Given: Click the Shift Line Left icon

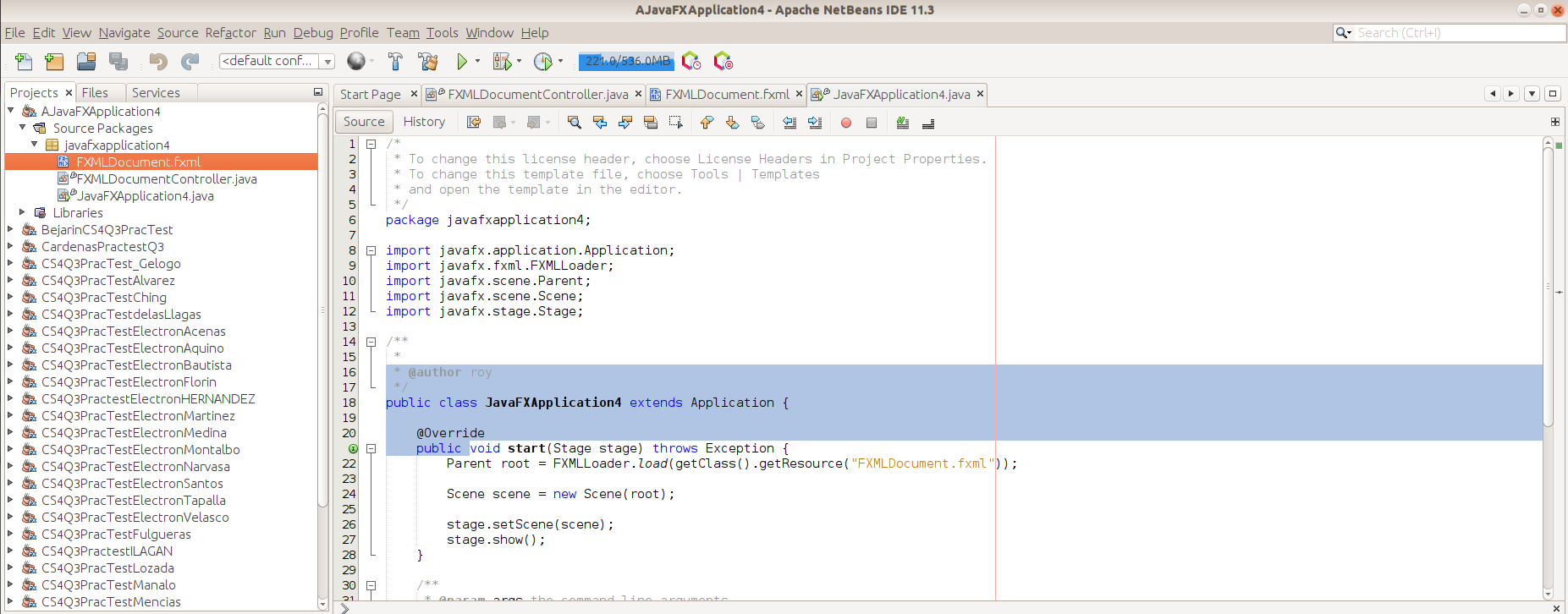Looking at the screenshot, I should [790, 123].
